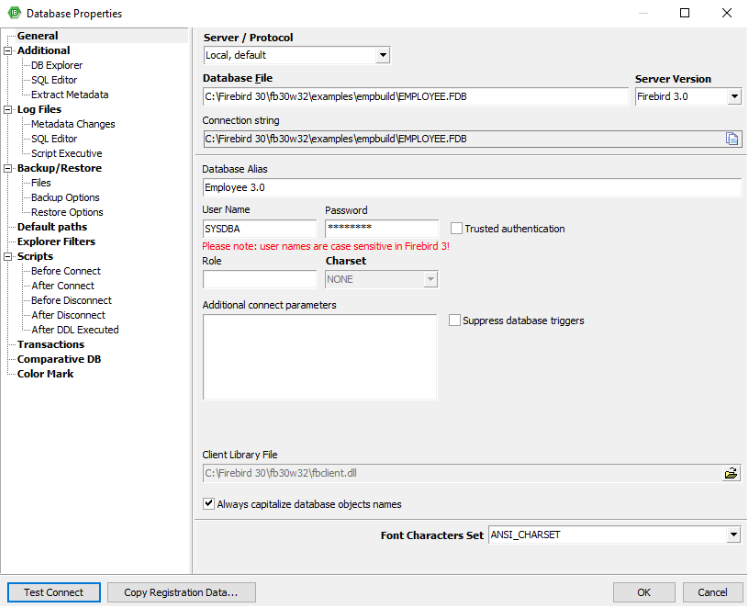Open the Server / Protocol dropdown
This screenshot has height=606, width=747.
point(383,56)
